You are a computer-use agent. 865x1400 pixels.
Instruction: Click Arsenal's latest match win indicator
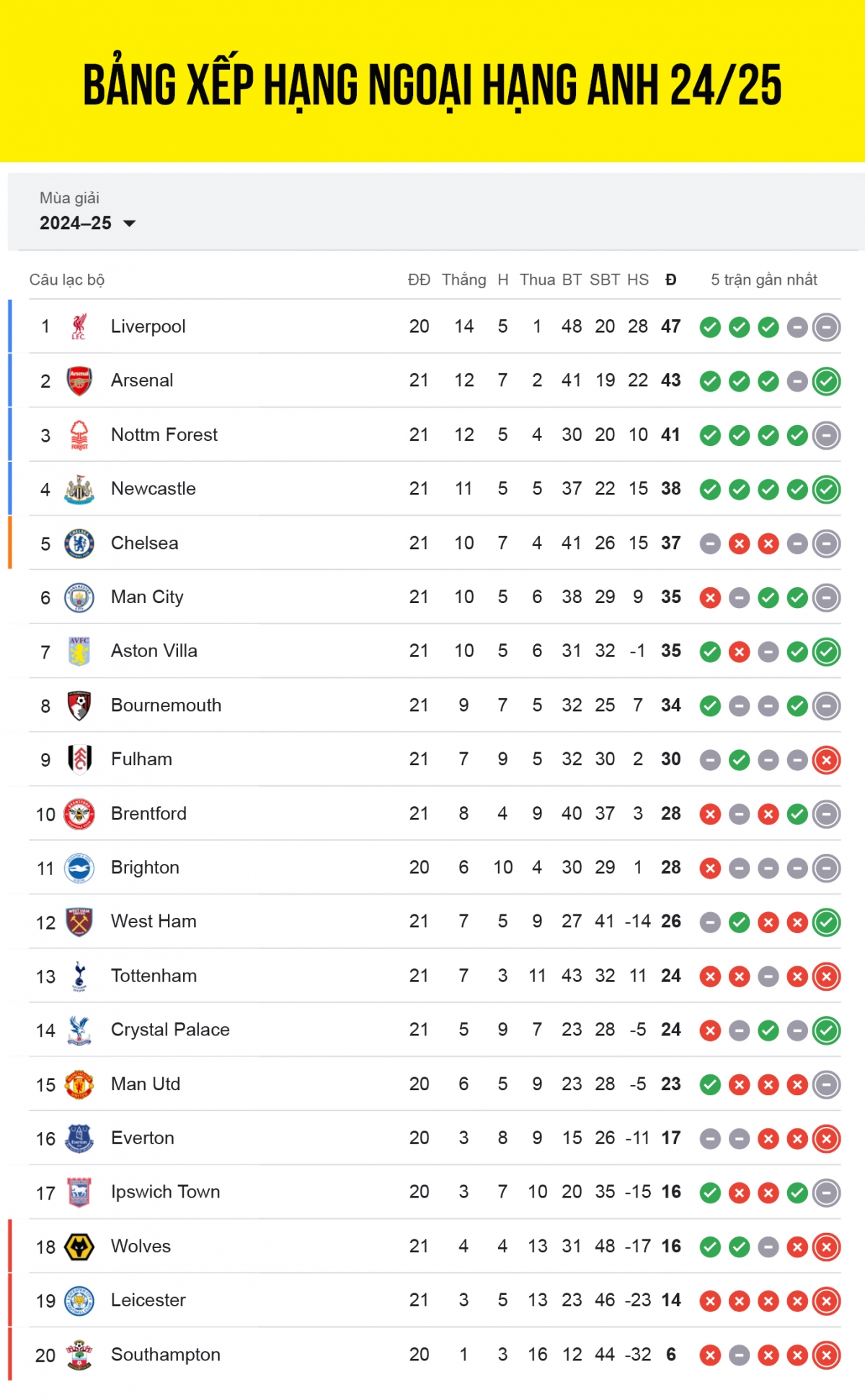(x=826, y=381)
